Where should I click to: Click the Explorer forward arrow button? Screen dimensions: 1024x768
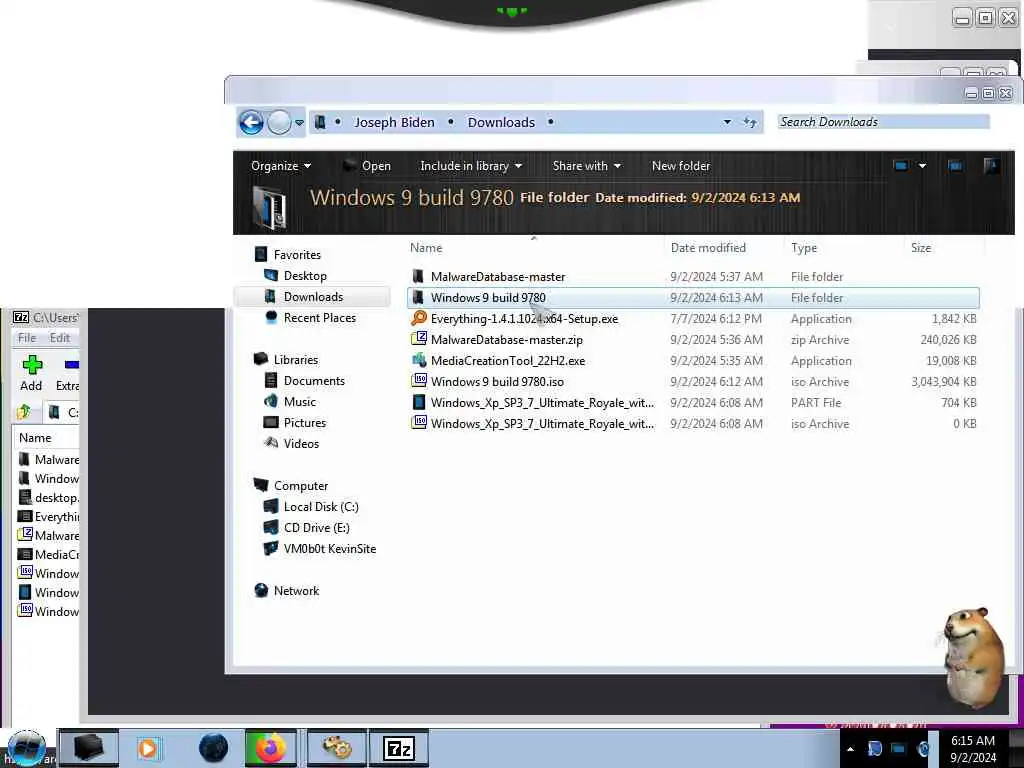click(x=280, y=122)
